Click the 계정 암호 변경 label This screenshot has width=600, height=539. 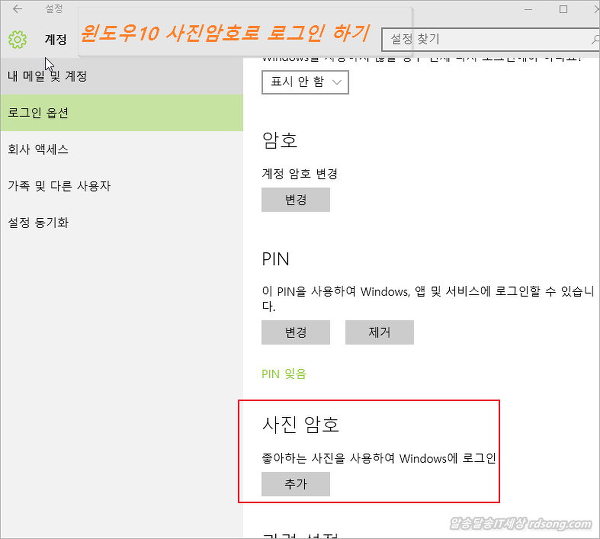click(x=300, y=174)
